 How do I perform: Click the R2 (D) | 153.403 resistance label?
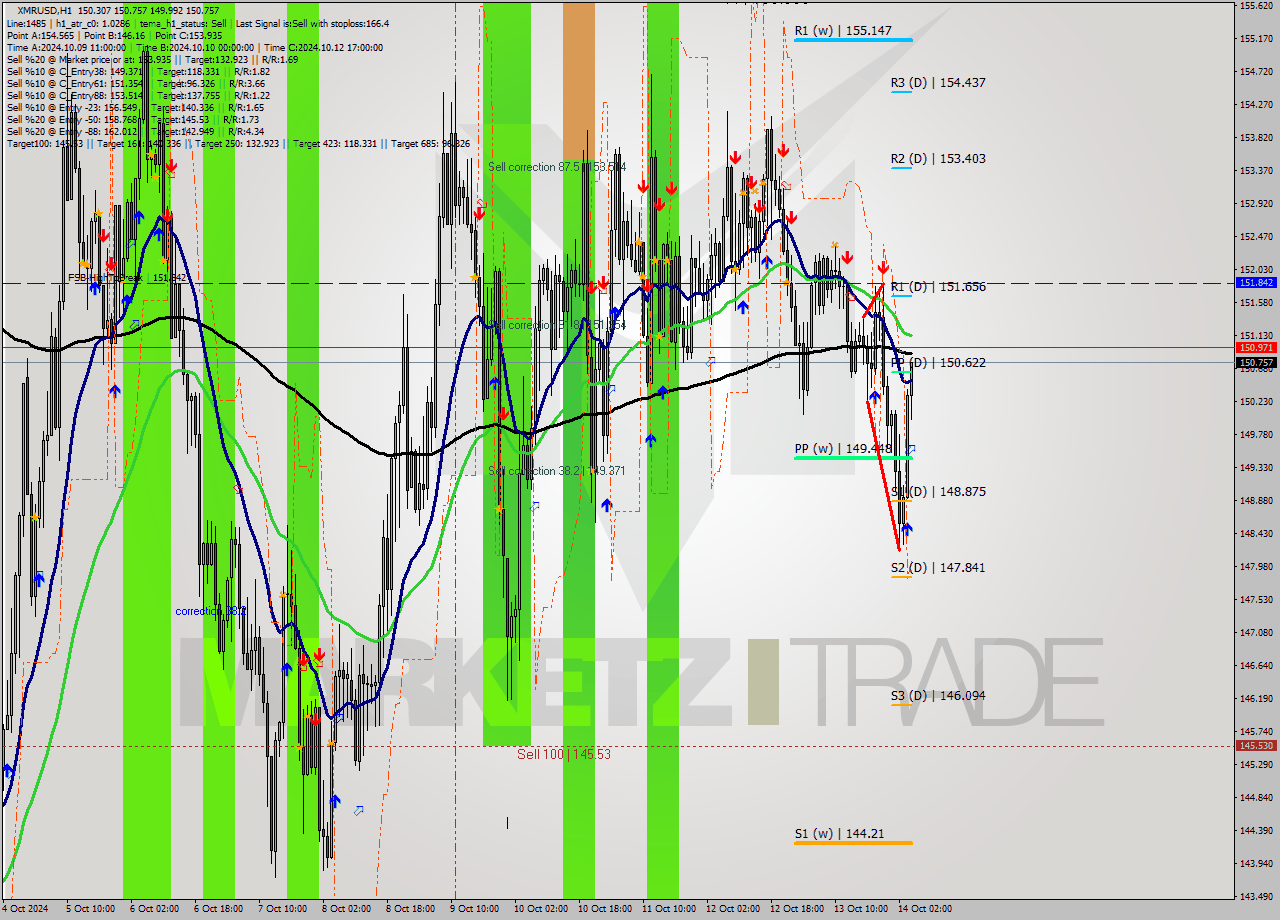coord(938,159)
